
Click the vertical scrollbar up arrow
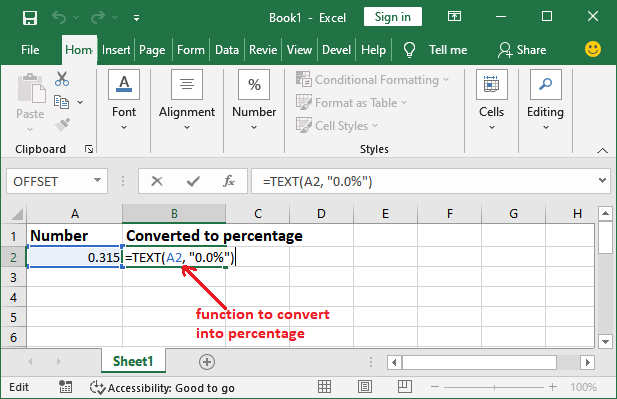(x=605, y=214)
